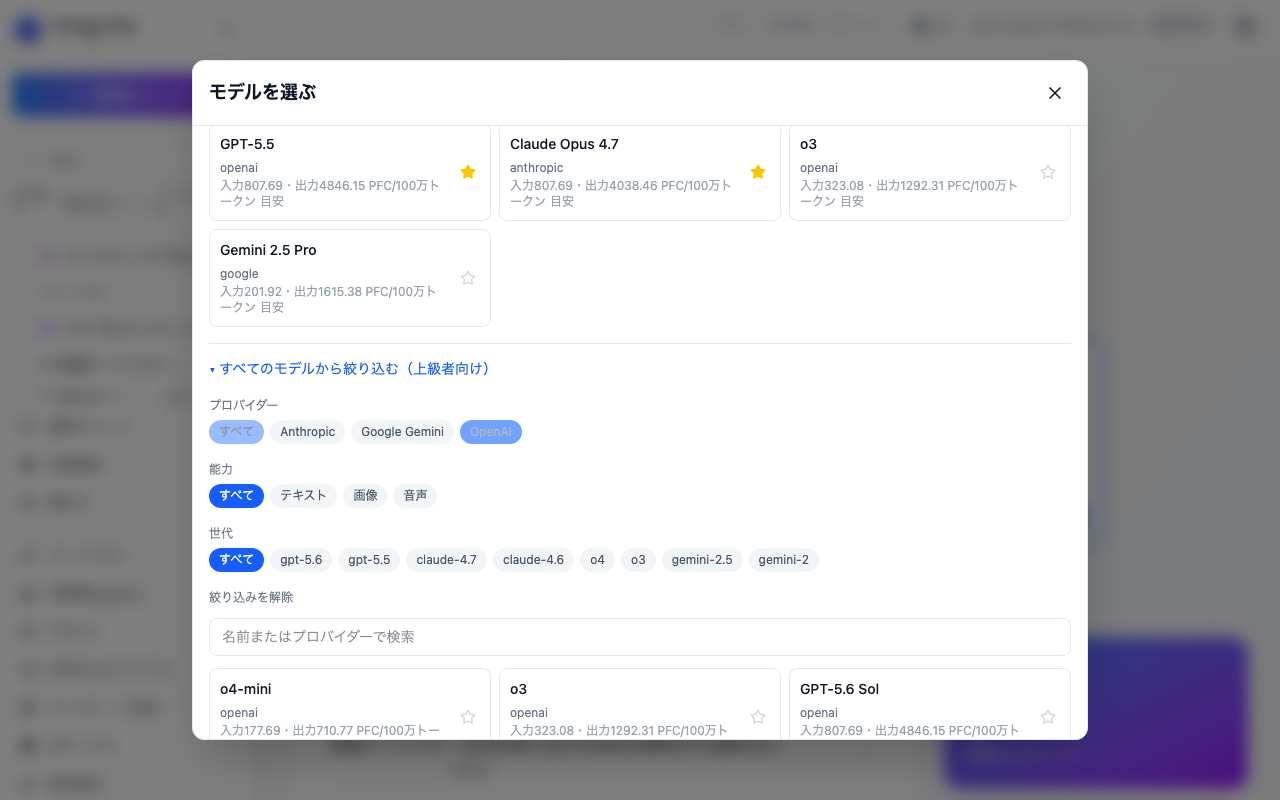This screenshot has height=800, width=1280.
Task: Remove the star from Claude Opus 4.7
Action: point(758,172)
